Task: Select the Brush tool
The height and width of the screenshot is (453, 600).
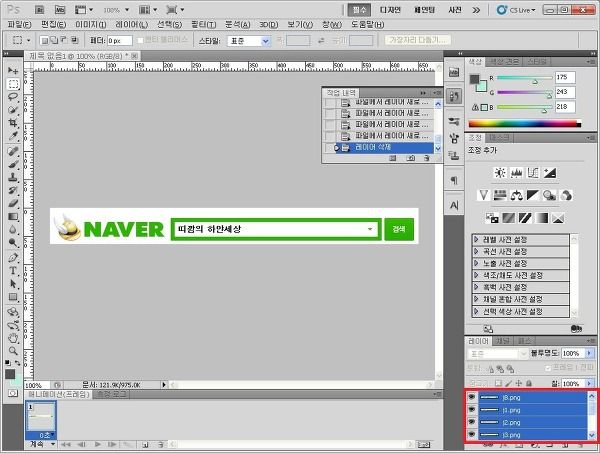Action: pyautogui.click(x=13, y=164)
